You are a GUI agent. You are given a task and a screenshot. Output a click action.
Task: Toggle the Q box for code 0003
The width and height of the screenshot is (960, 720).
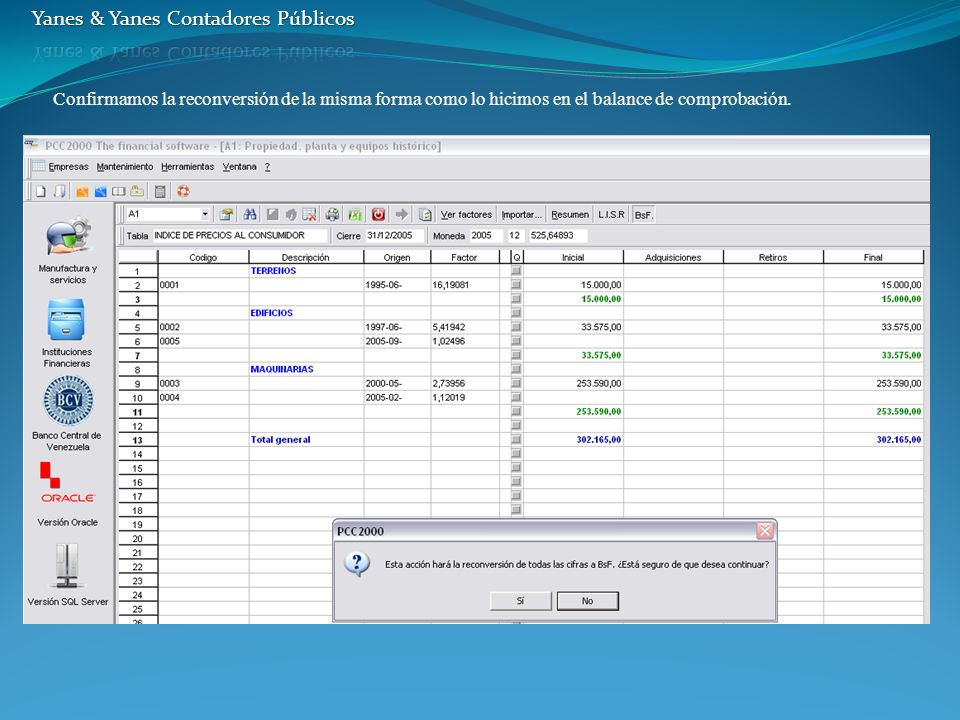(x=516, y=383)
